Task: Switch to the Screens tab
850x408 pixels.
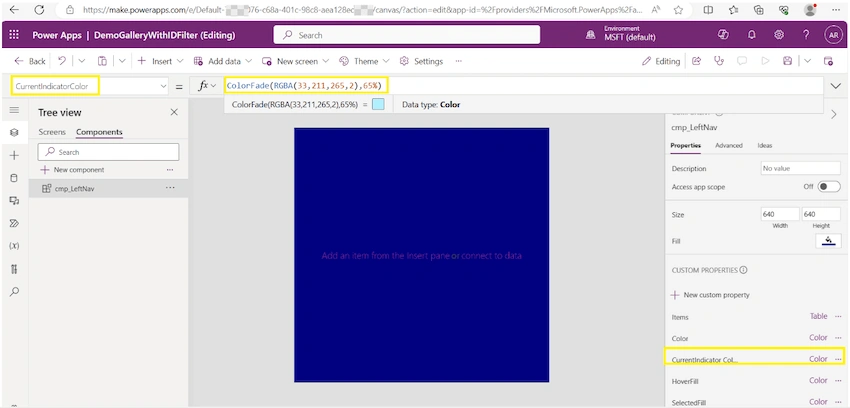Action: click(x=52, y=132)
